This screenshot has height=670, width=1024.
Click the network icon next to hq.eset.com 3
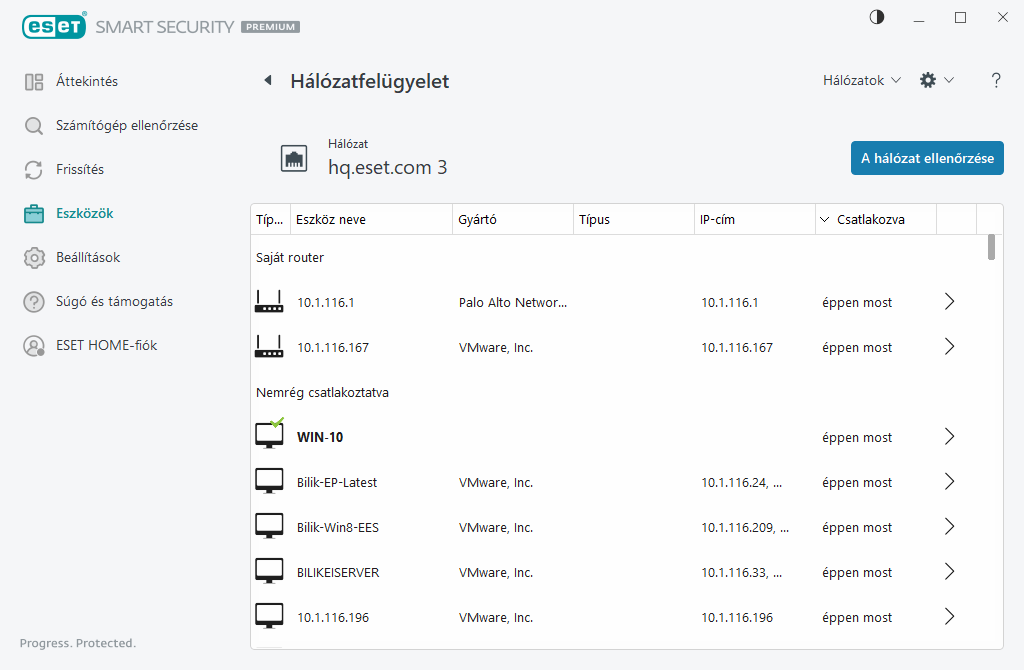pos(294,158)
